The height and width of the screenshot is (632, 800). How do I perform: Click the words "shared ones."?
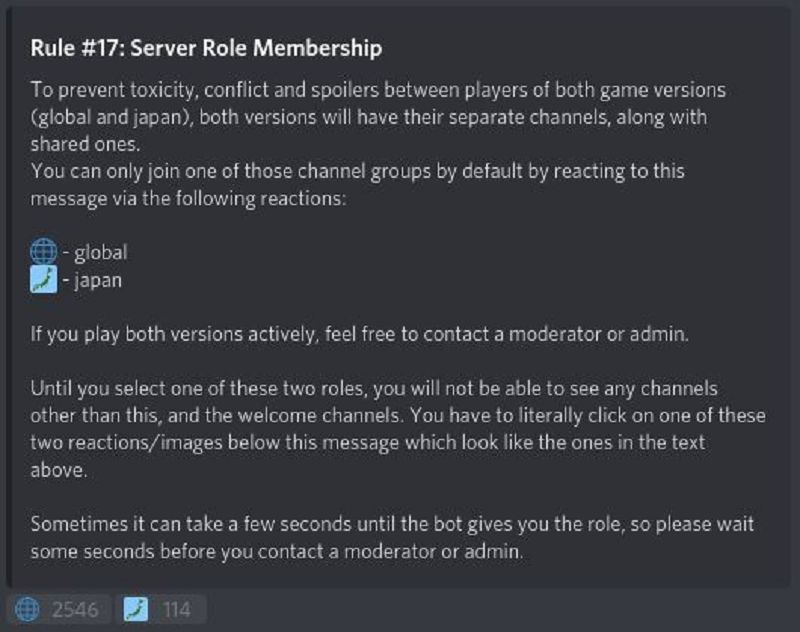[x=85, y=144]
